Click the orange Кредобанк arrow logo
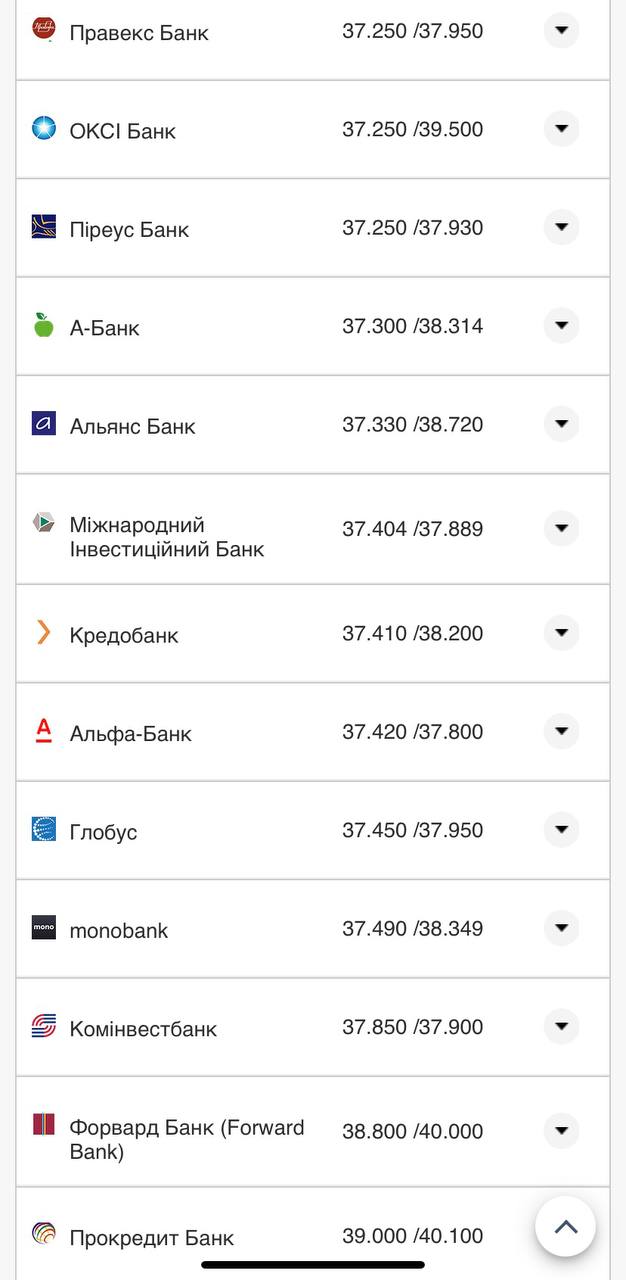 click(42, 632)
